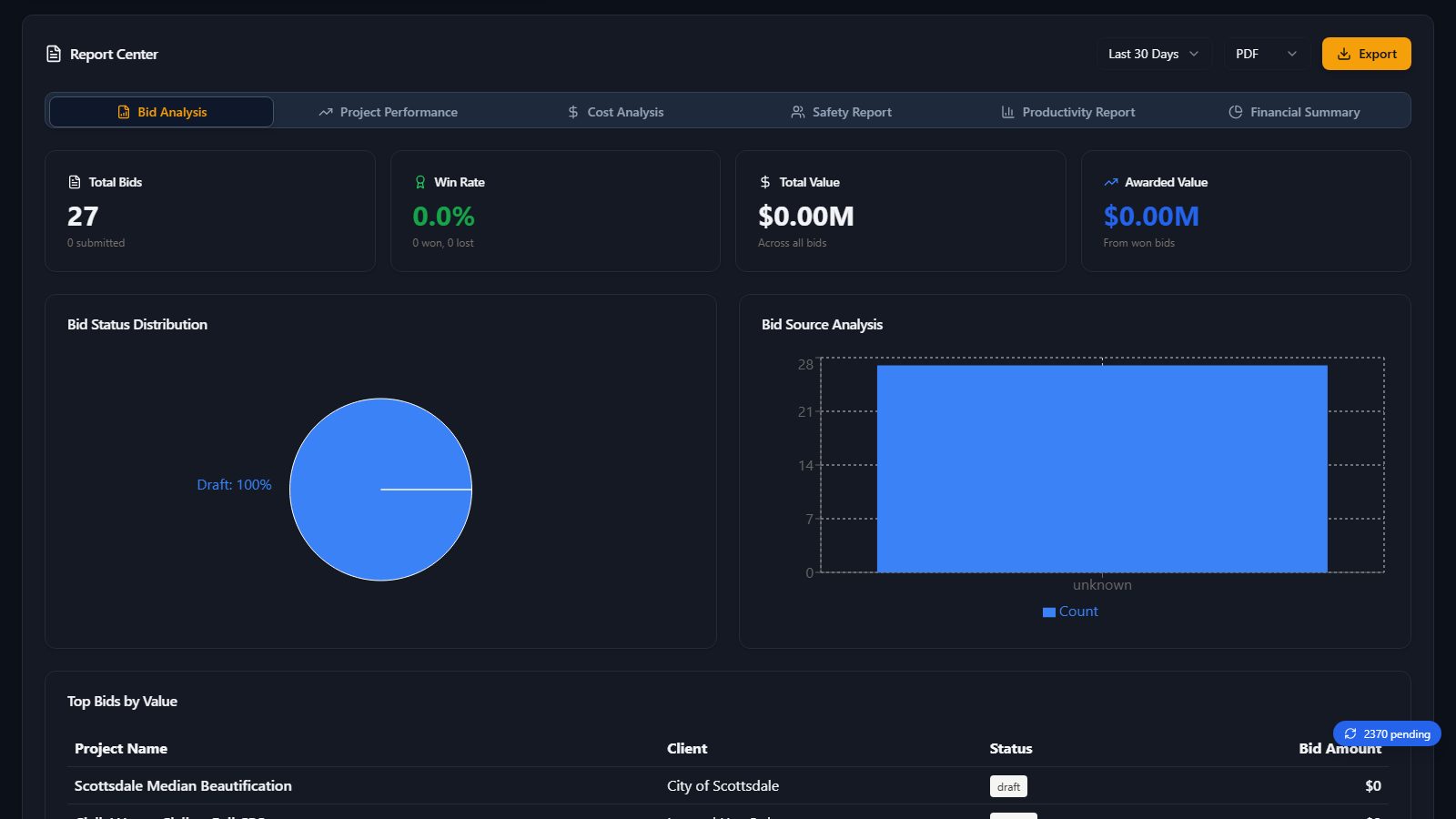Image resolution: width=1456 pixels, height=819 pixels.
Task: Click the 27 total bids value
Action: (x=83, y=217)
